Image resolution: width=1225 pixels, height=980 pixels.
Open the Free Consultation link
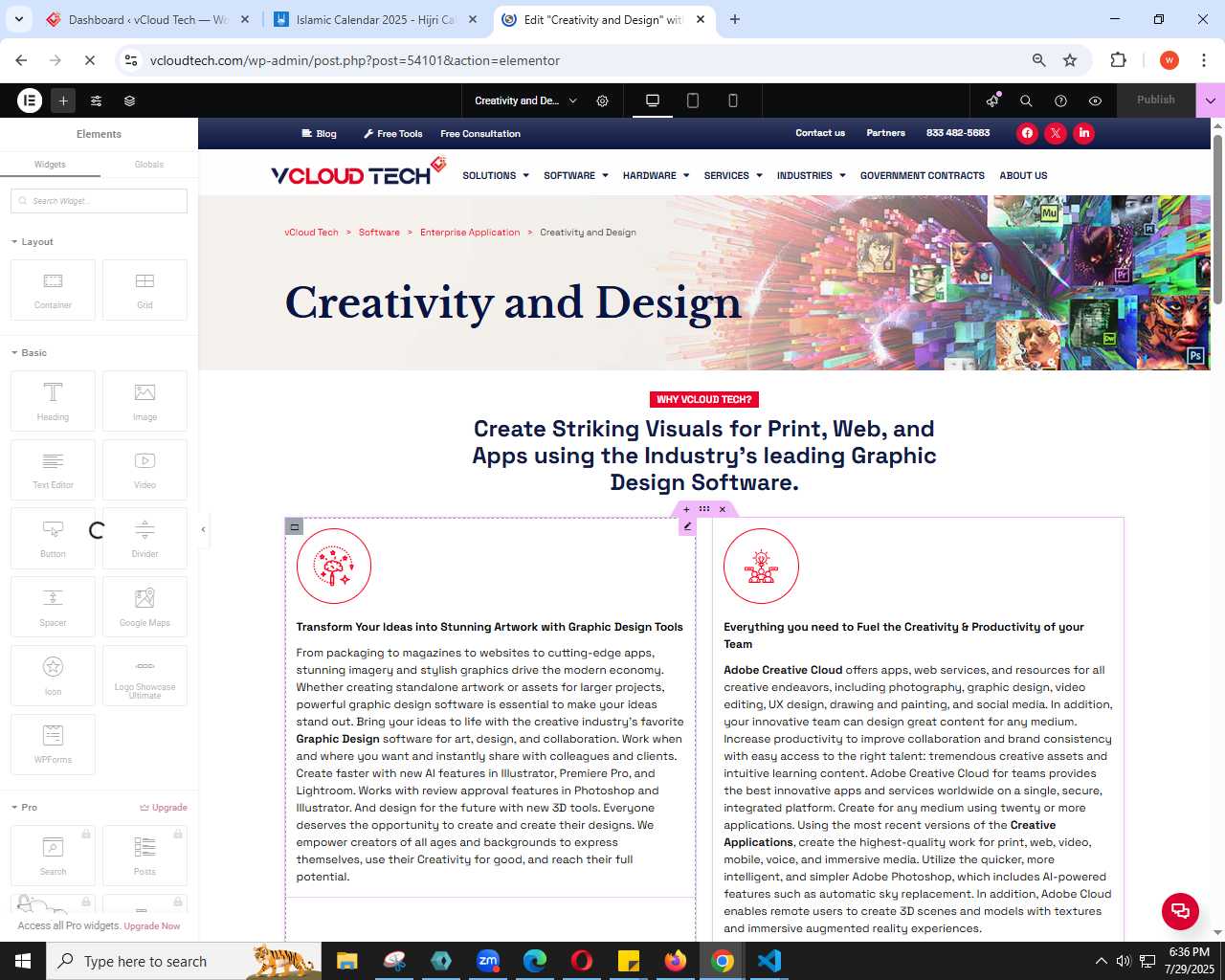click(x=480, y=134)
